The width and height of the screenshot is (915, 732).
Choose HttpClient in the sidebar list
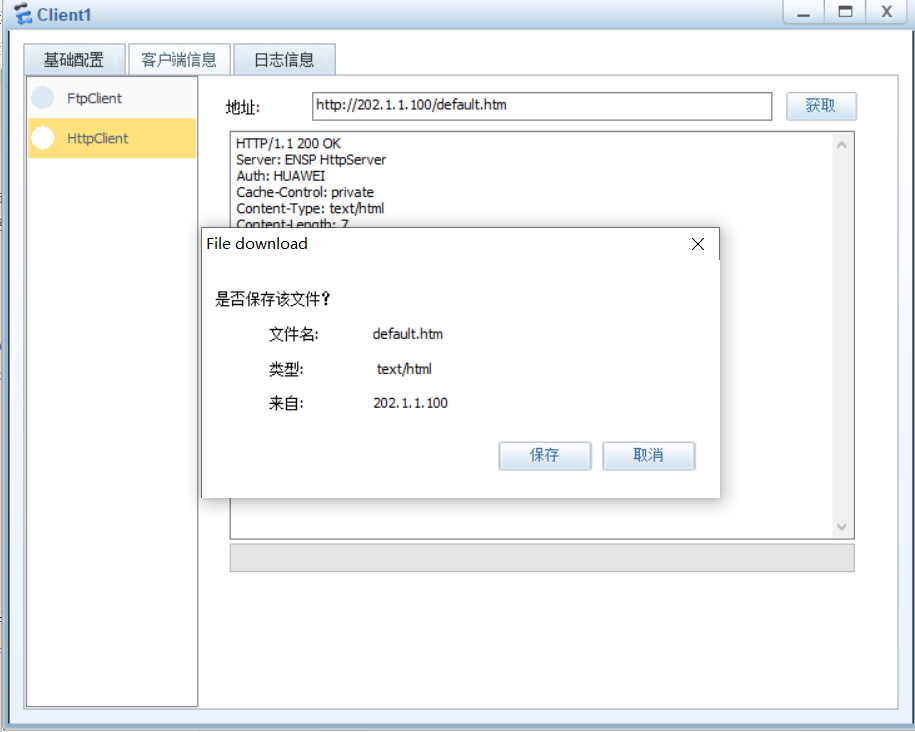[111, 138]
